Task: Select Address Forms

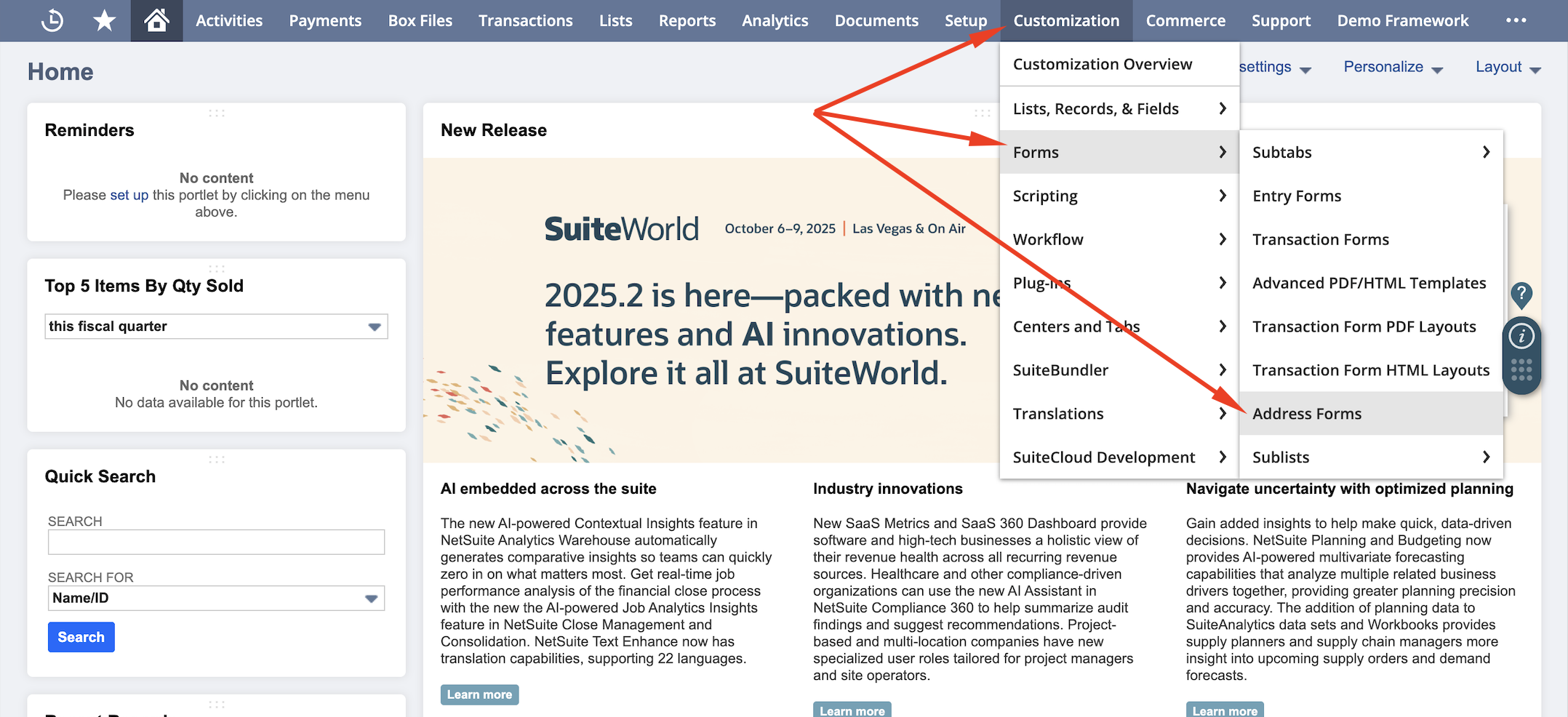Action: [1371, 414]
